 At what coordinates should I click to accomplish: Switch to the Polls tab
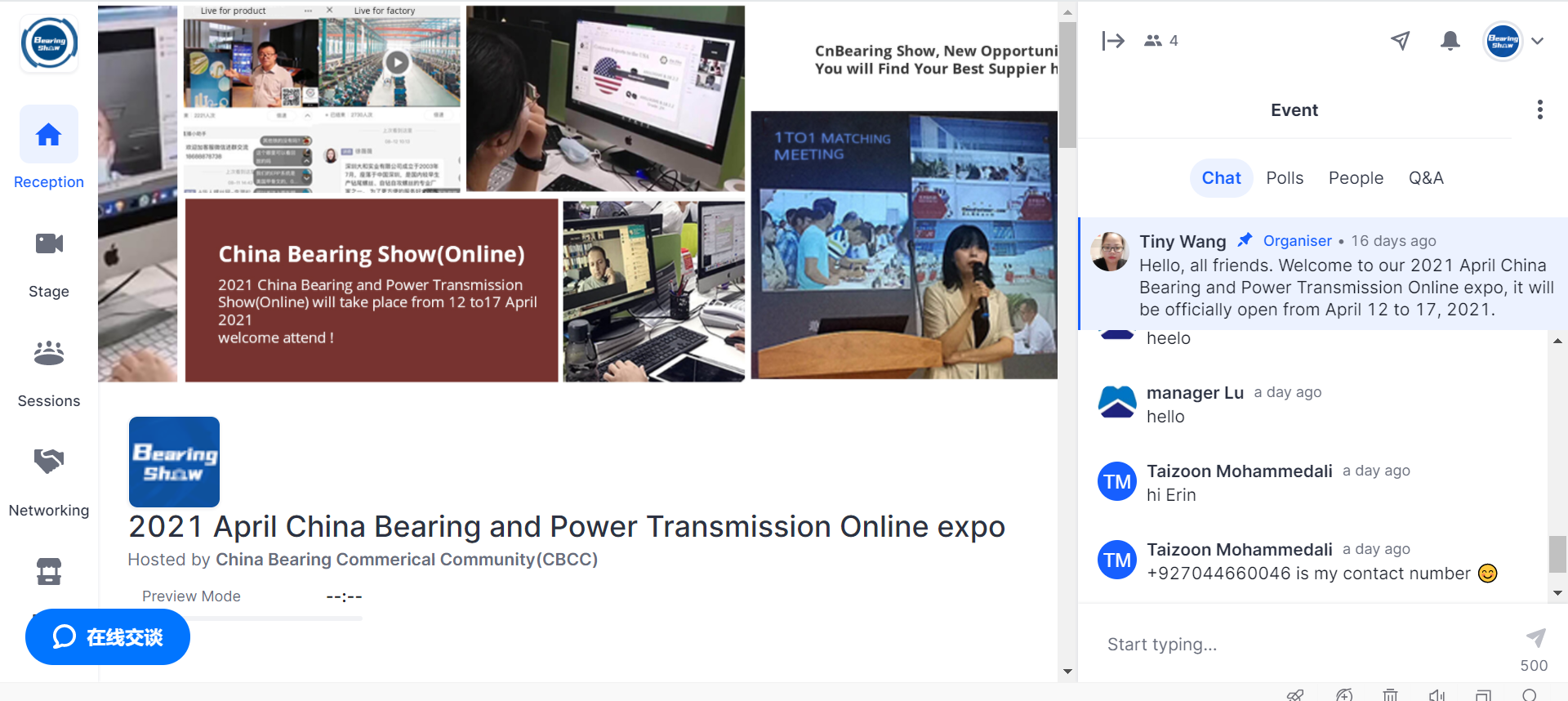pos(1285,178)
